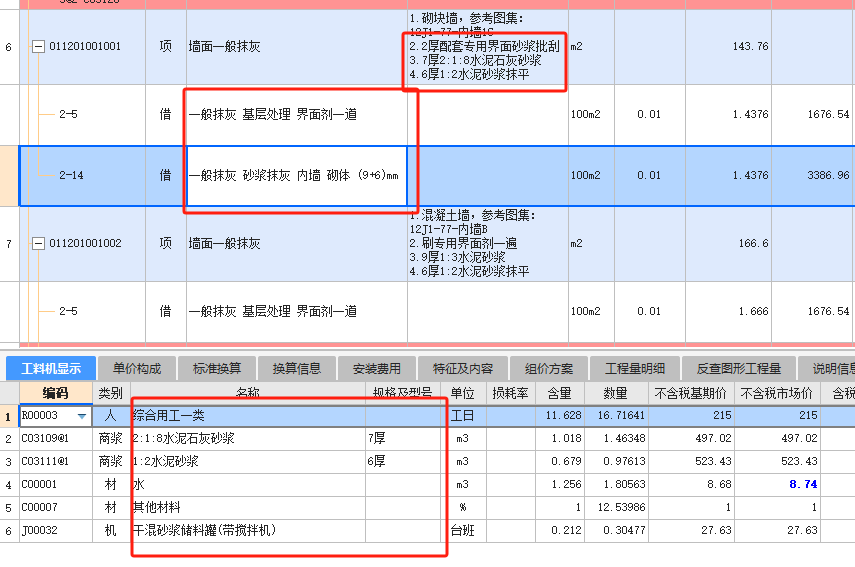This screenshot has width=855, height=567.
Task: Switch to the 反查图形工程量 tab
Action: coord(739,369)
